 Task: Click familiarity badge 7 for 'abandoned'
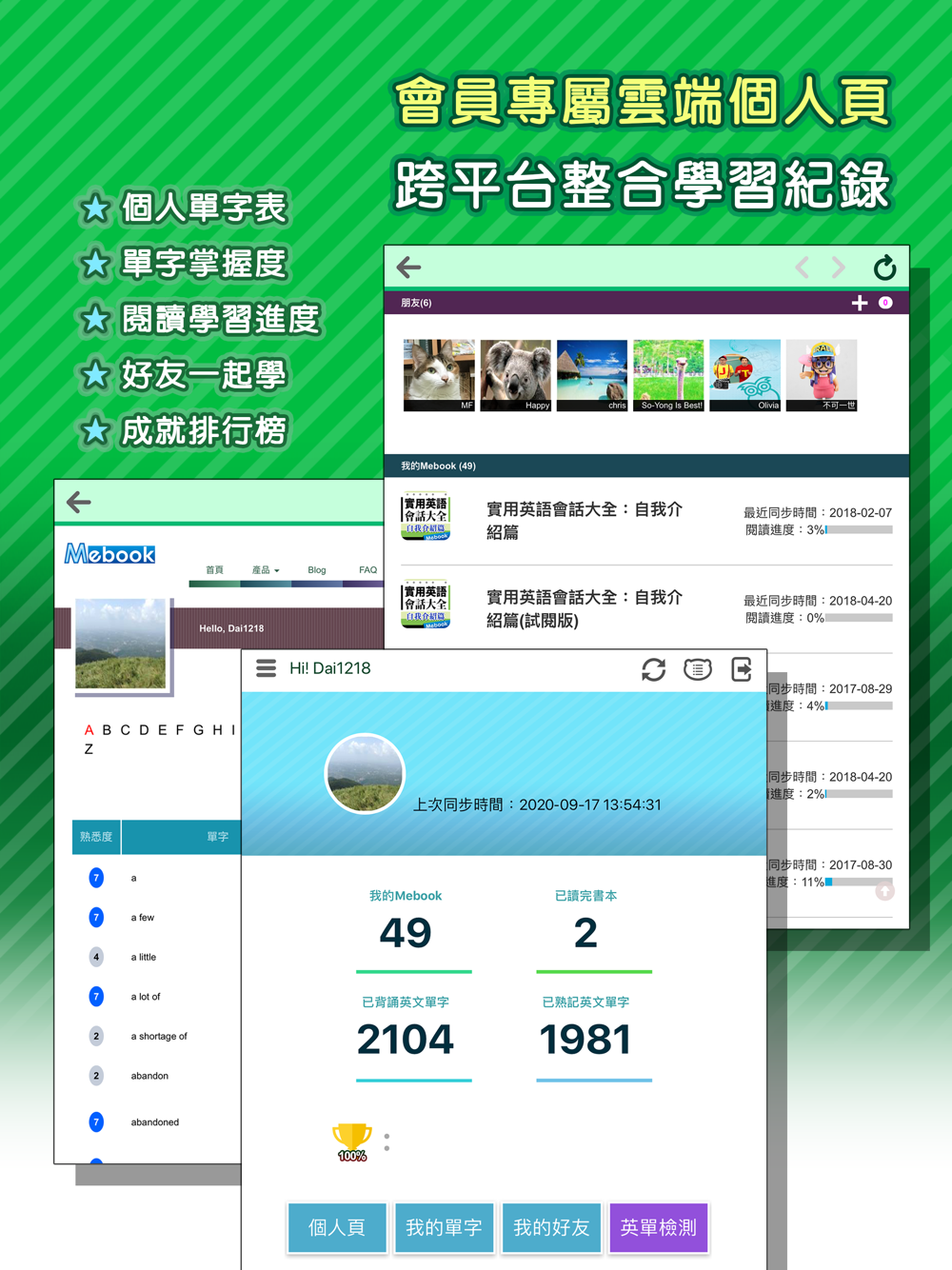[x=96, y=1122]
